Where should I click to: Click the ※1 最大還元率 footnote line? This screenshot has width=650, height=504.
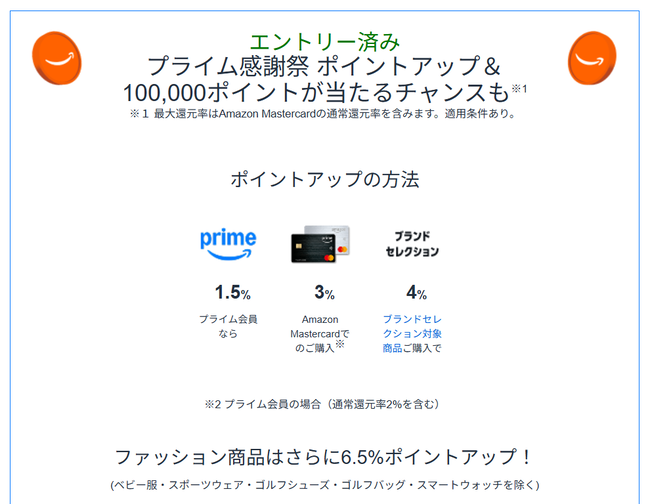[323, 114]
